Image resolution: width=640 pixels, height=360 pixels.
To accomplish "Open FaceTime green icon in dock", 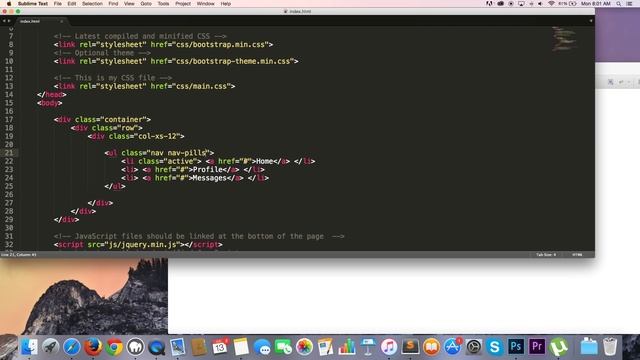I will pyautogui.click(x=283, y=347).
